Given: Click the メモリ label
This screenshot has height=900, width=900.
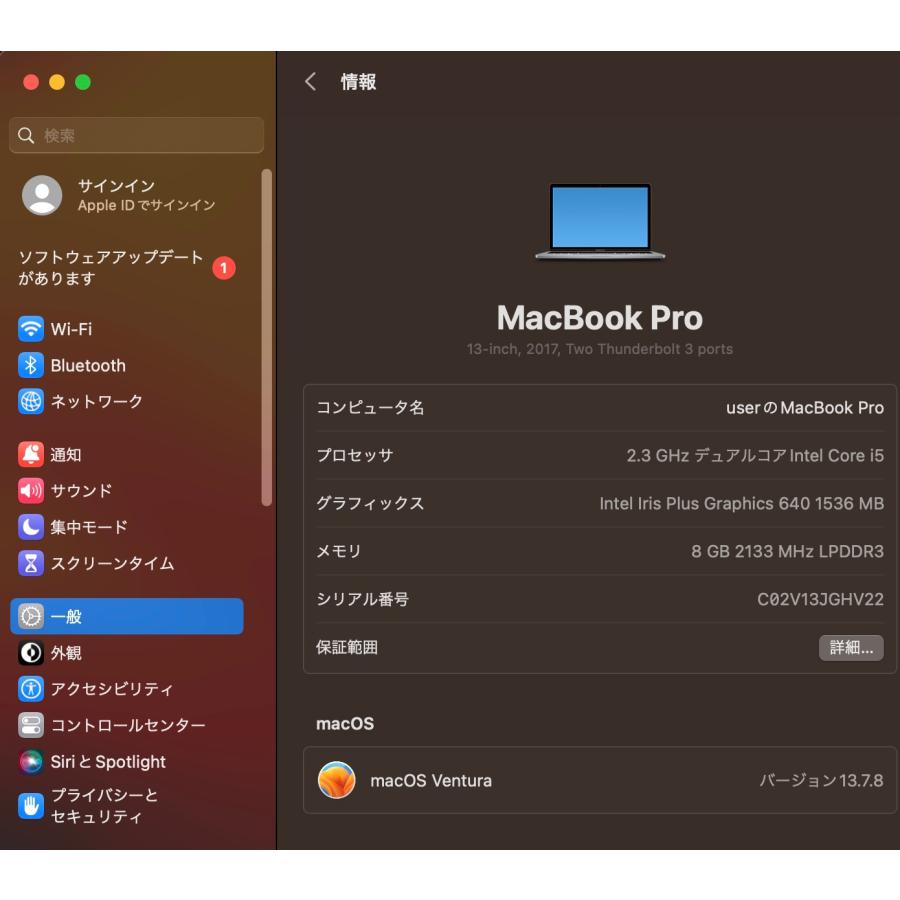Looking at the screenshot, I should coord(339,551).
